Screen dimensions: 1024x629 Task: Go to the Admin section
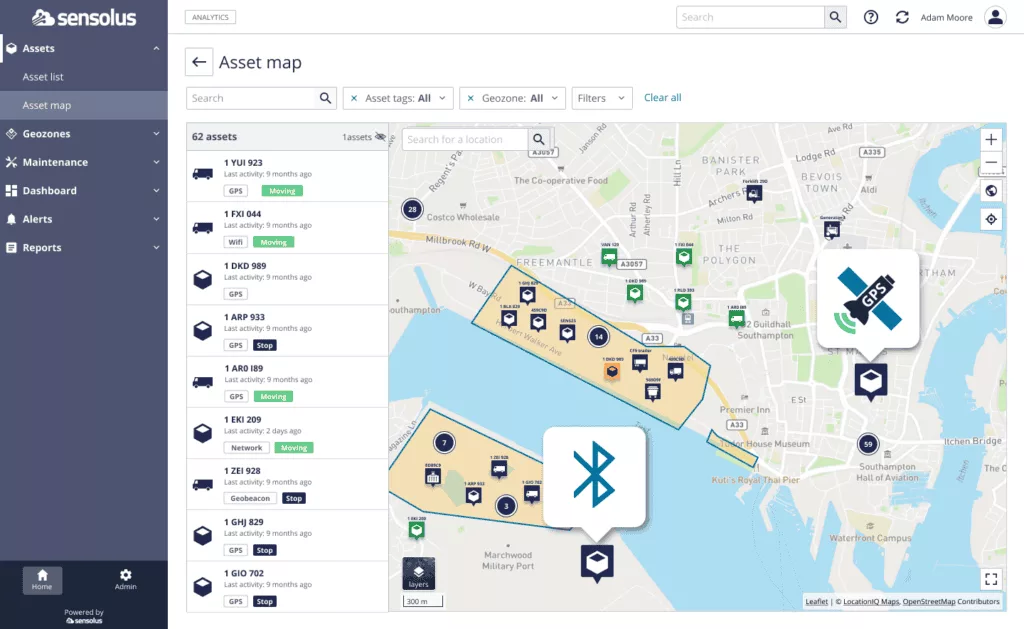coord(125,580)
